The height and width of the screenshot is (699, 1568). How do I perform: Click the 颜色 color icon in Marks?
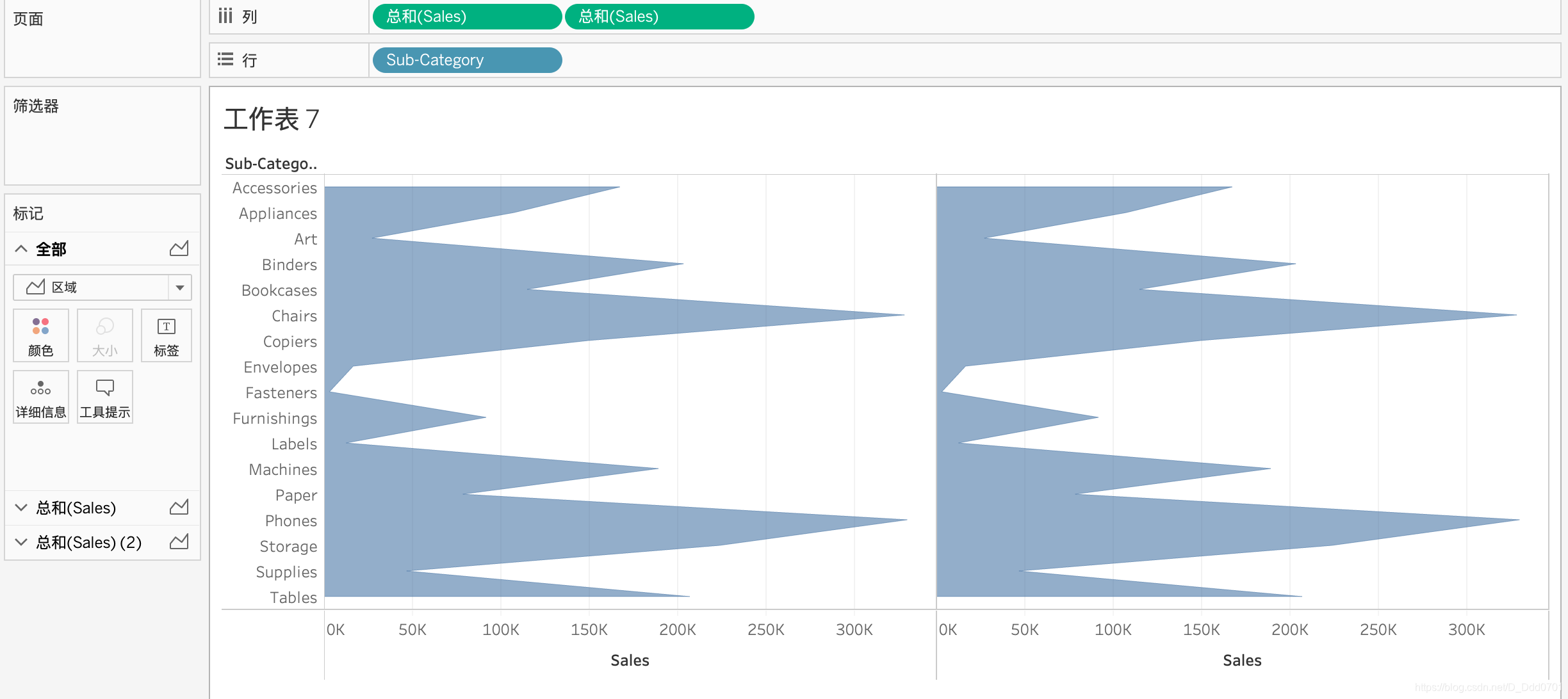point(40,333)
